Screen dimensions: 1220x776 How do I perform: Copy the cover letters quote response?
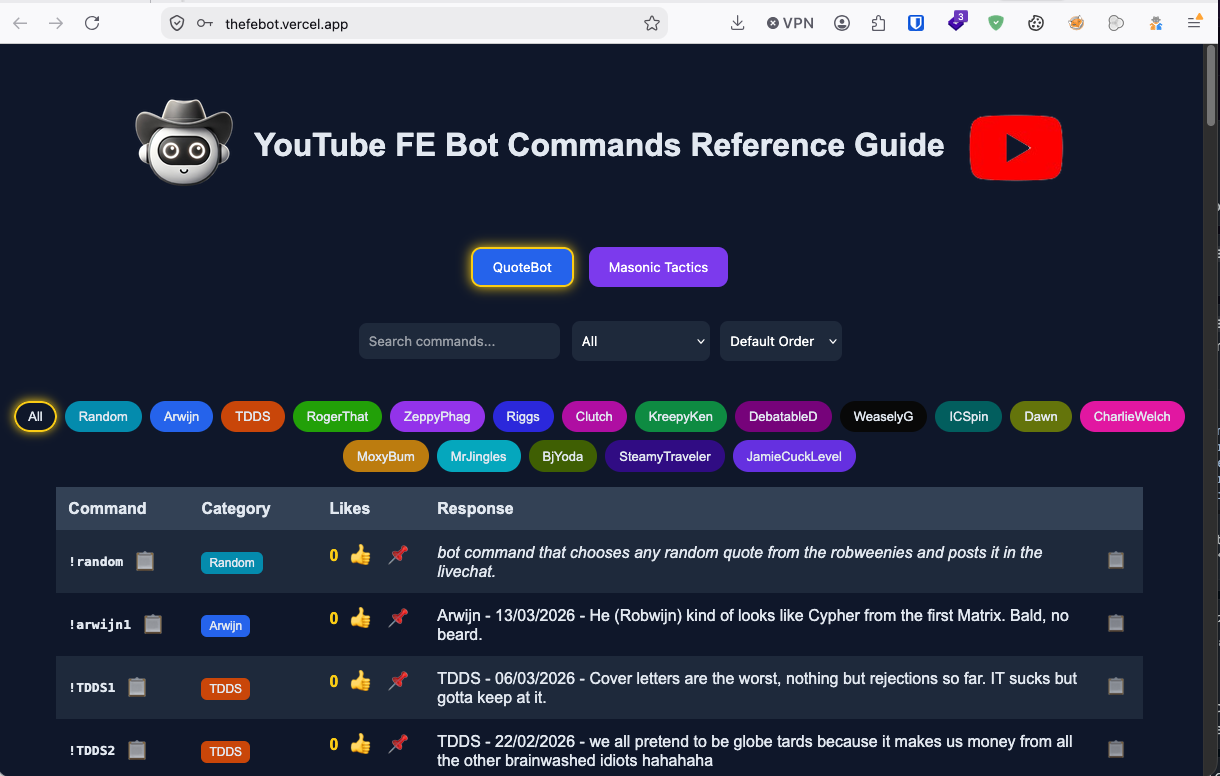pyautogui.click(x=1116, y=686)
